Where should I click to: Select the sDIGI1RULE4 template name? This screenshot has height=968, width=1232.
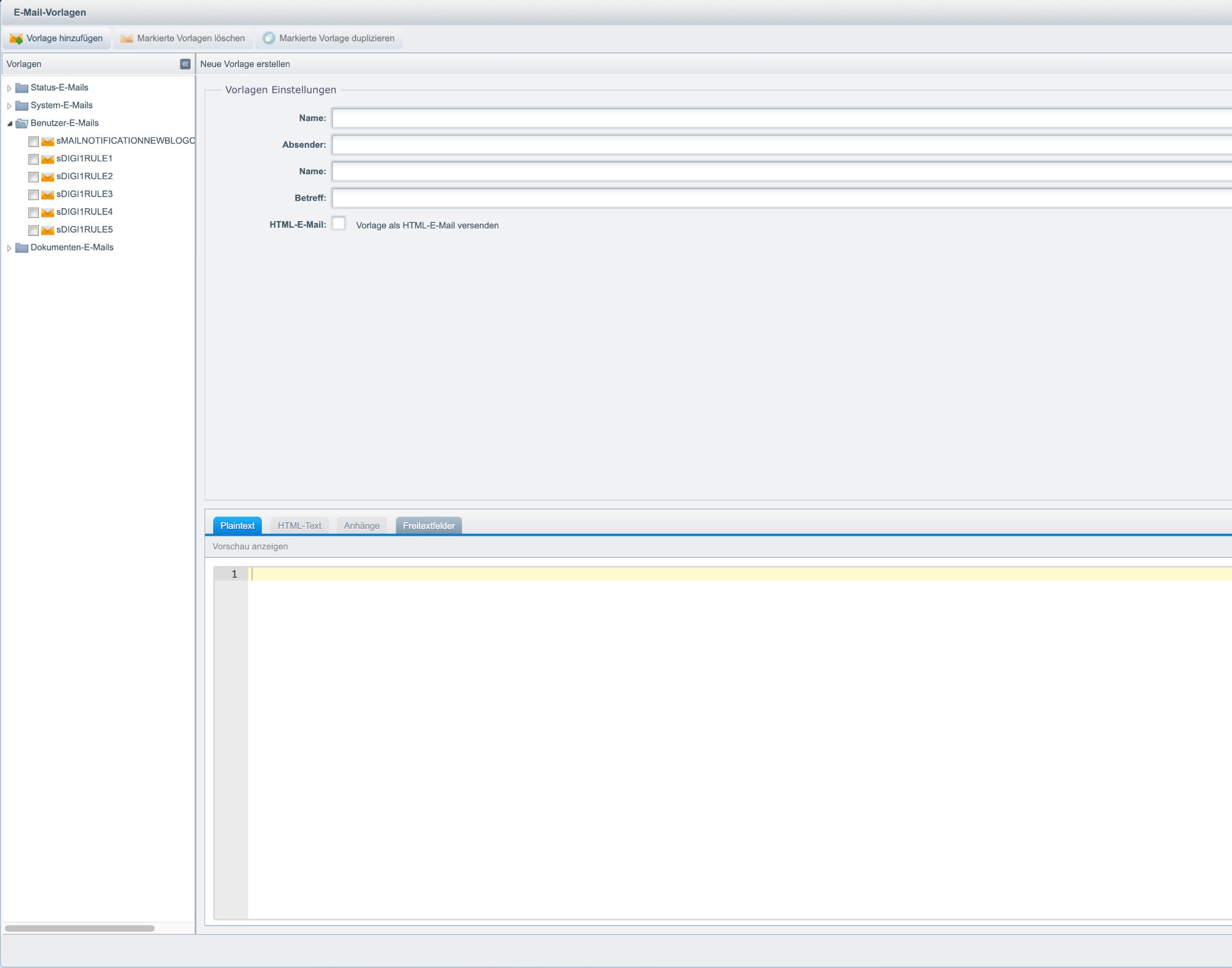click(x=84, y=212)
